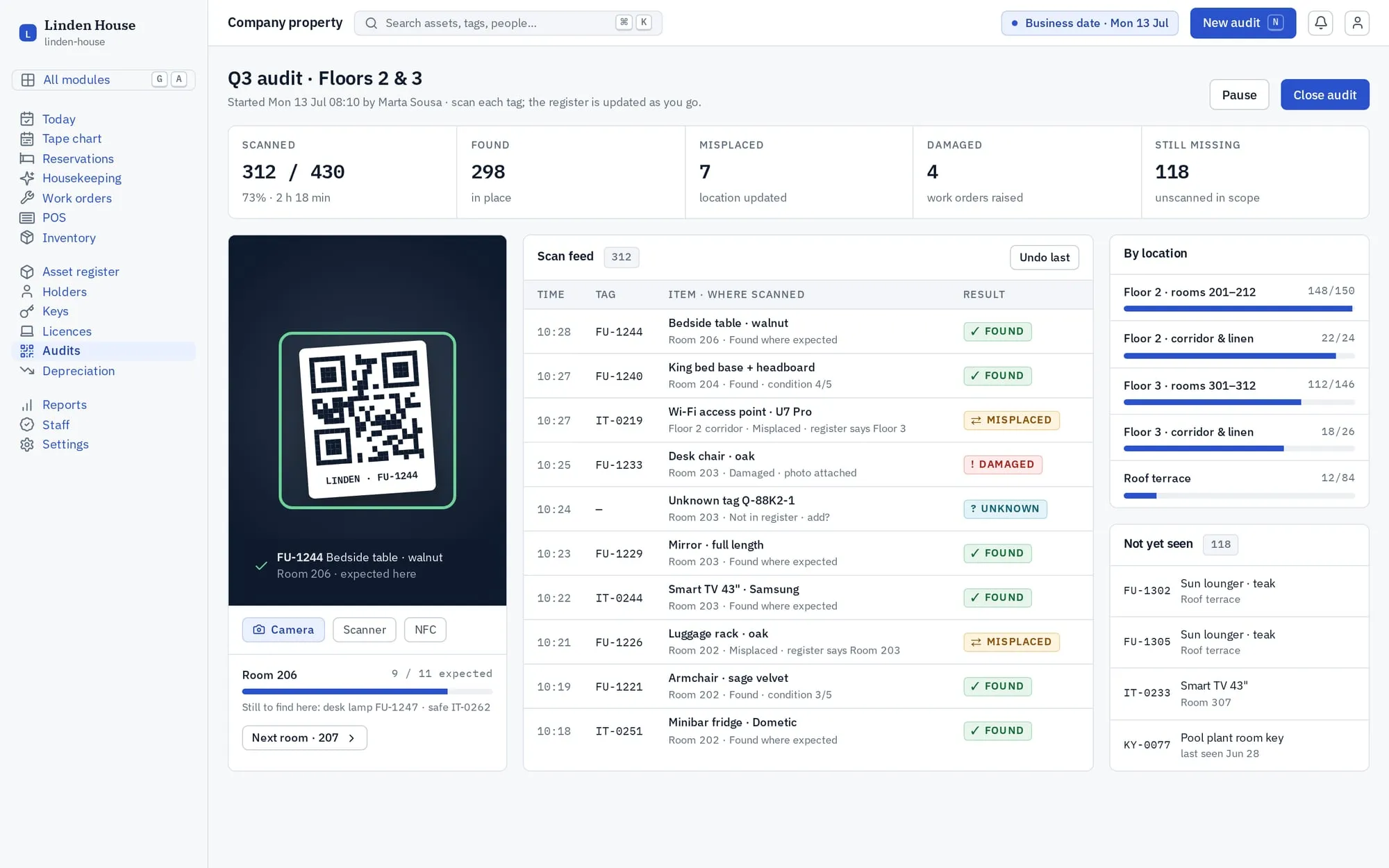
Task: Click the Asset register cube icon
Action: tap(27, 272)
